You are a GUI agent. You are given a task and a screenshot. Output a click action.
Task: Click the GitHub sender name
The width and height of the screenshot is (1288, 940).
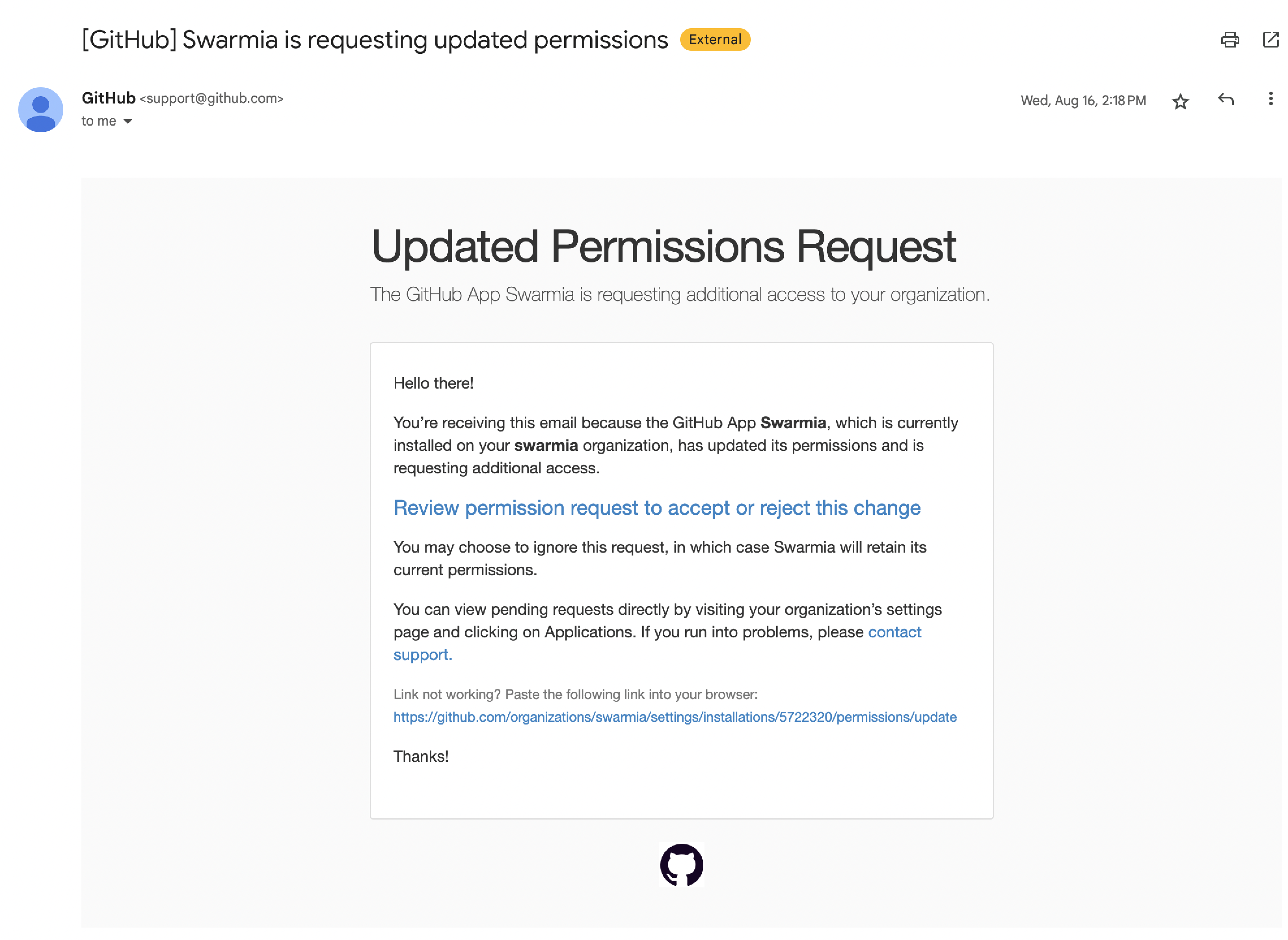[x=109, y=98]
